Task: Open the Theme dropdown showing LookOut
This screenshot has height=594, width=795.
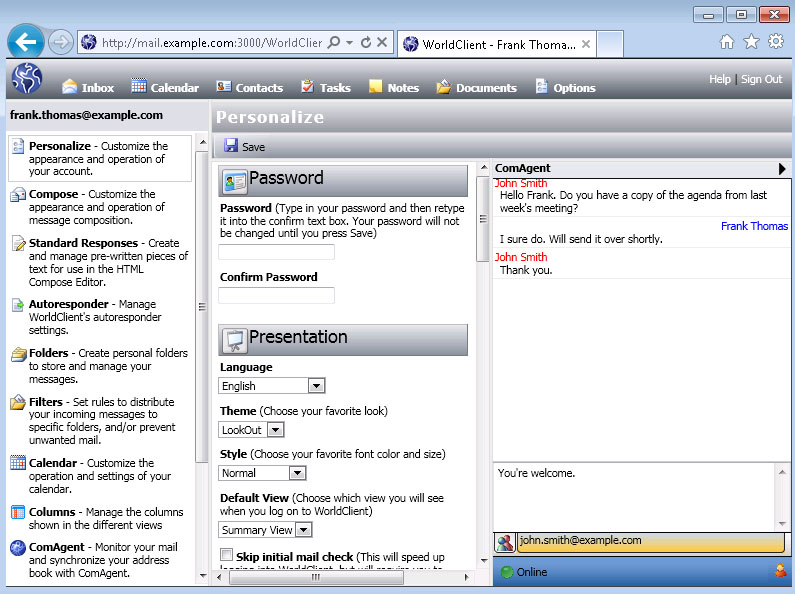Action: coord(275,430)
